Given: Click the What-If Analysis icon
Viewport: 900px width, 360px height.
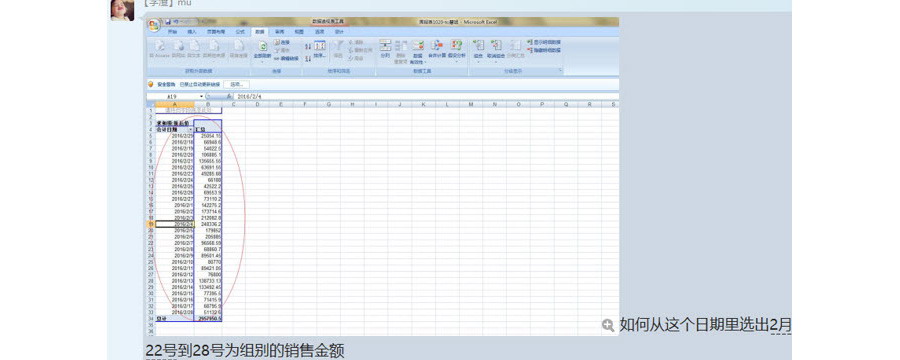Looking at the screenshot, I should coord(457,45).
